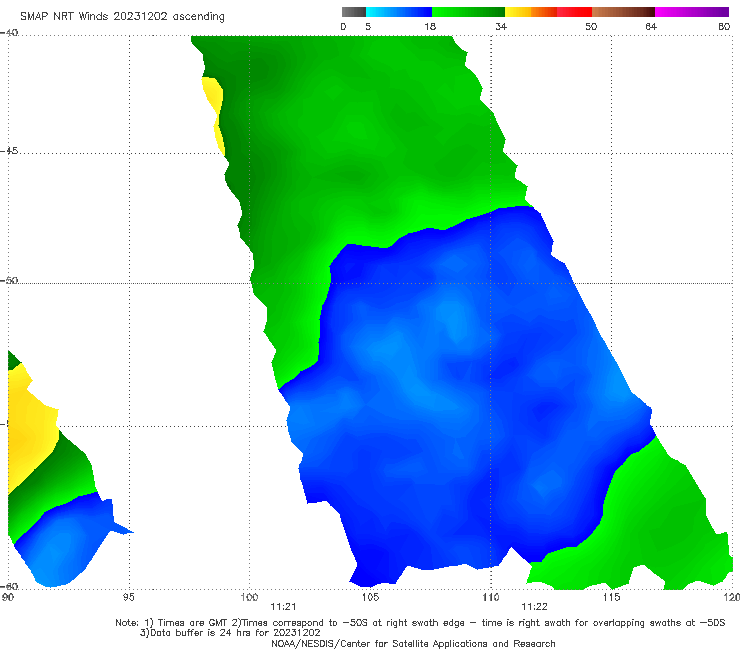The height and width of the screenshot is (650, 740).
Task: Click the swath time label '11:22'
Action: (534, 607)
